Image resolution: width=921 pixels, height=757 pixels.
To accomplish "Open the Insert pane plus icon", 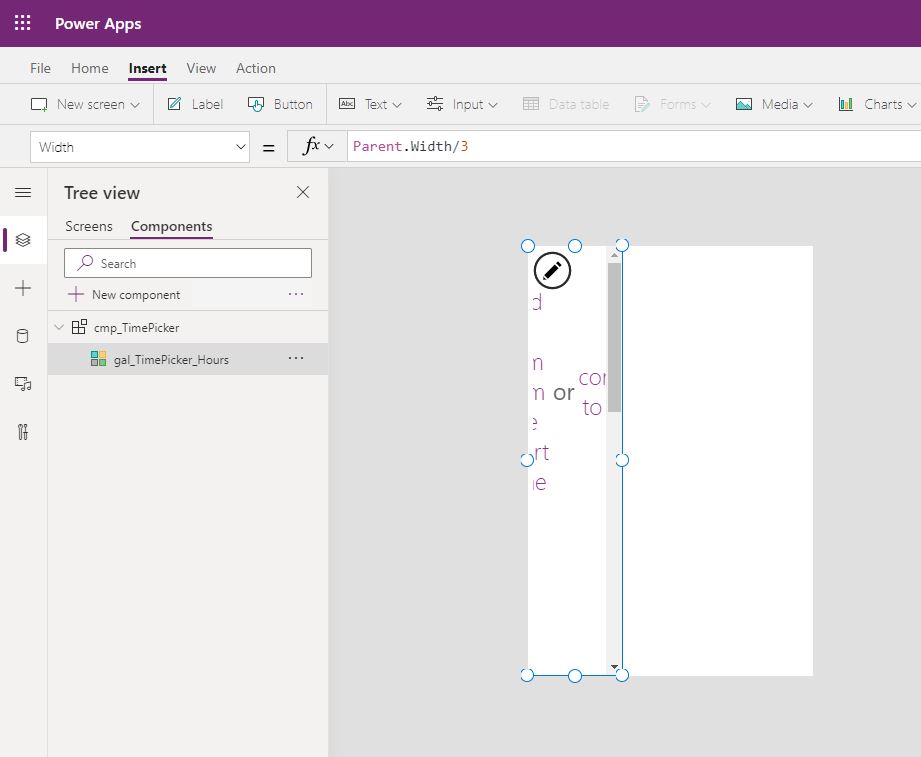I will pyautogui.click(x=23, y=288).
